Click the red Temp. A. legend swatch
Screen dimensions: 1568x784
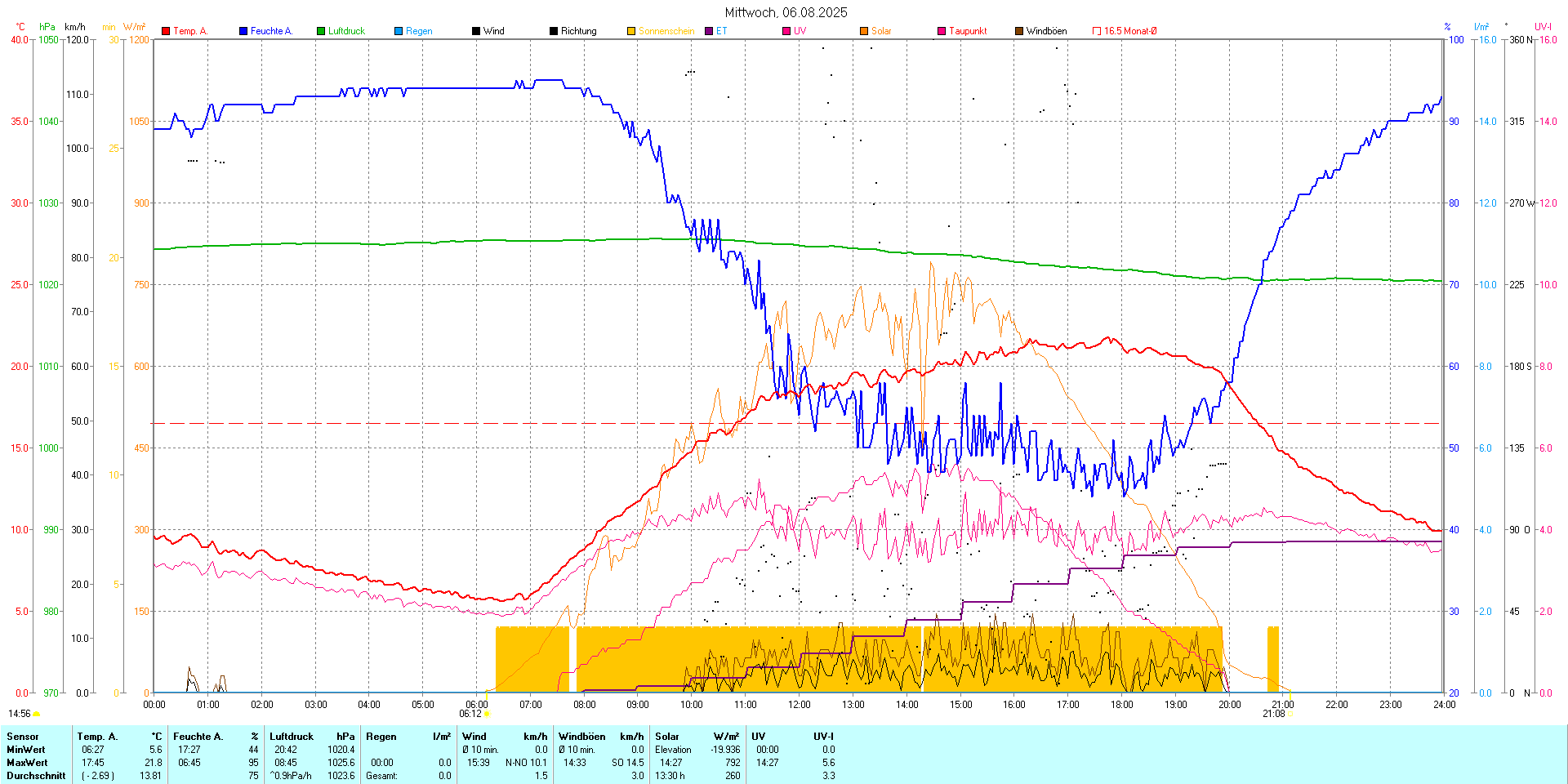(166, 31)
